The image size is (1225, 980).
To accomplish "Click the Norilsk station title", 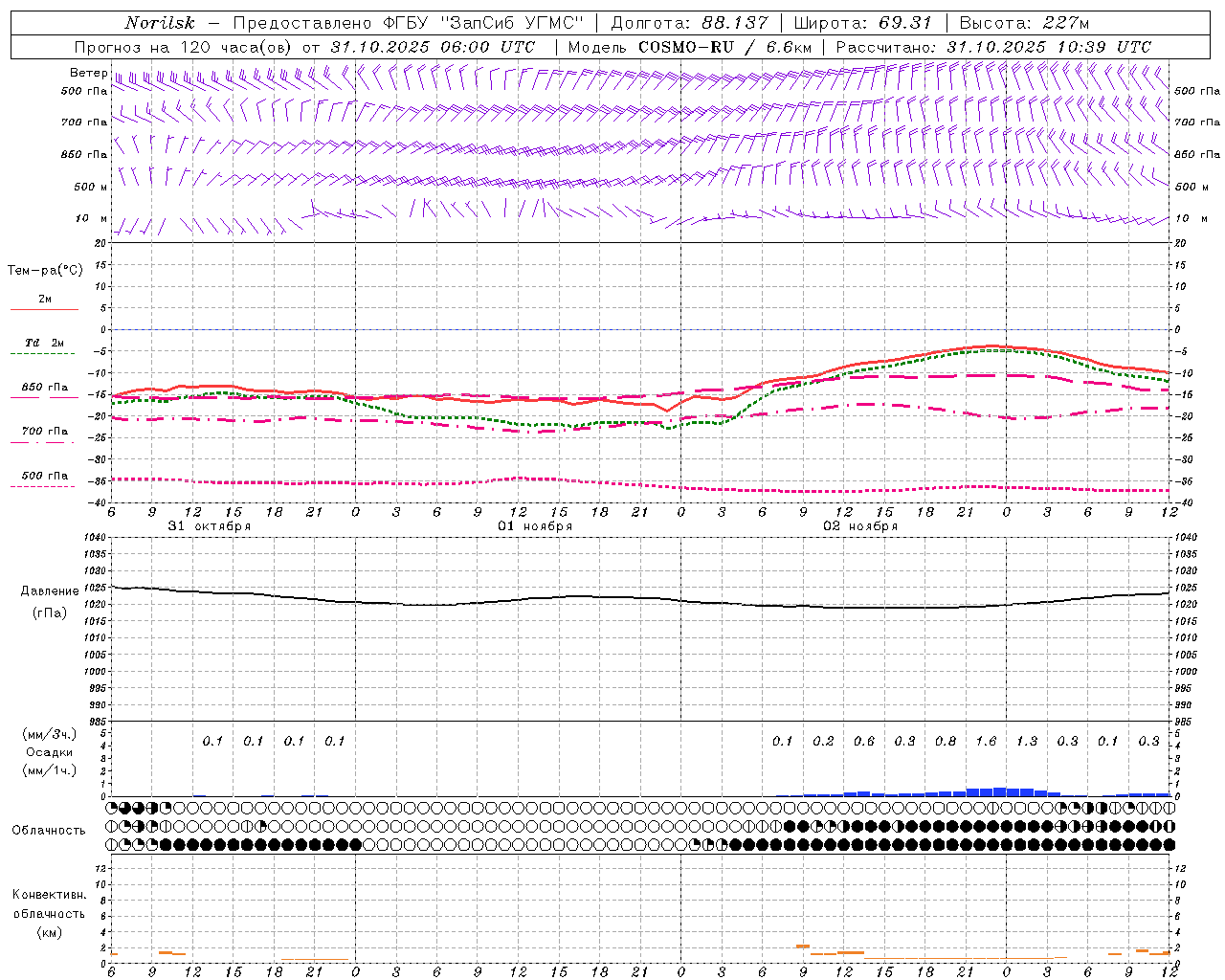I will pos(160,23).
